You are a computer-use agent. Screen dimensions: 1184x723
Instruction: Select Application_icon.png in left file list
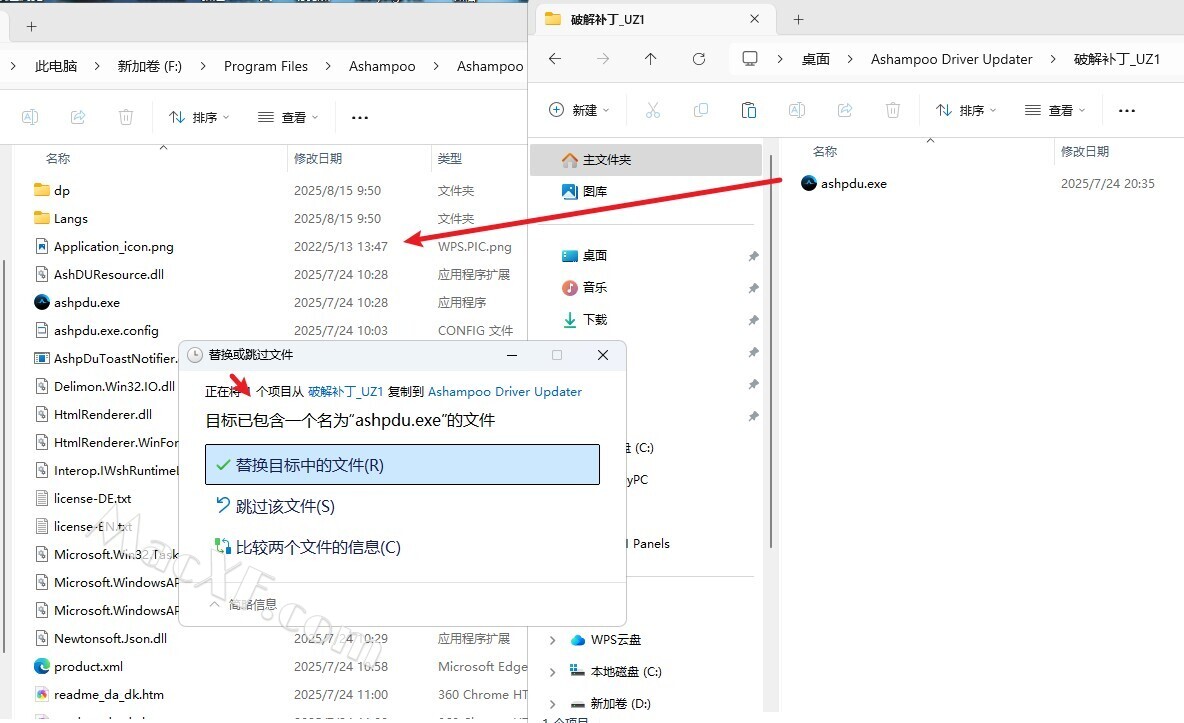point(104,246)
